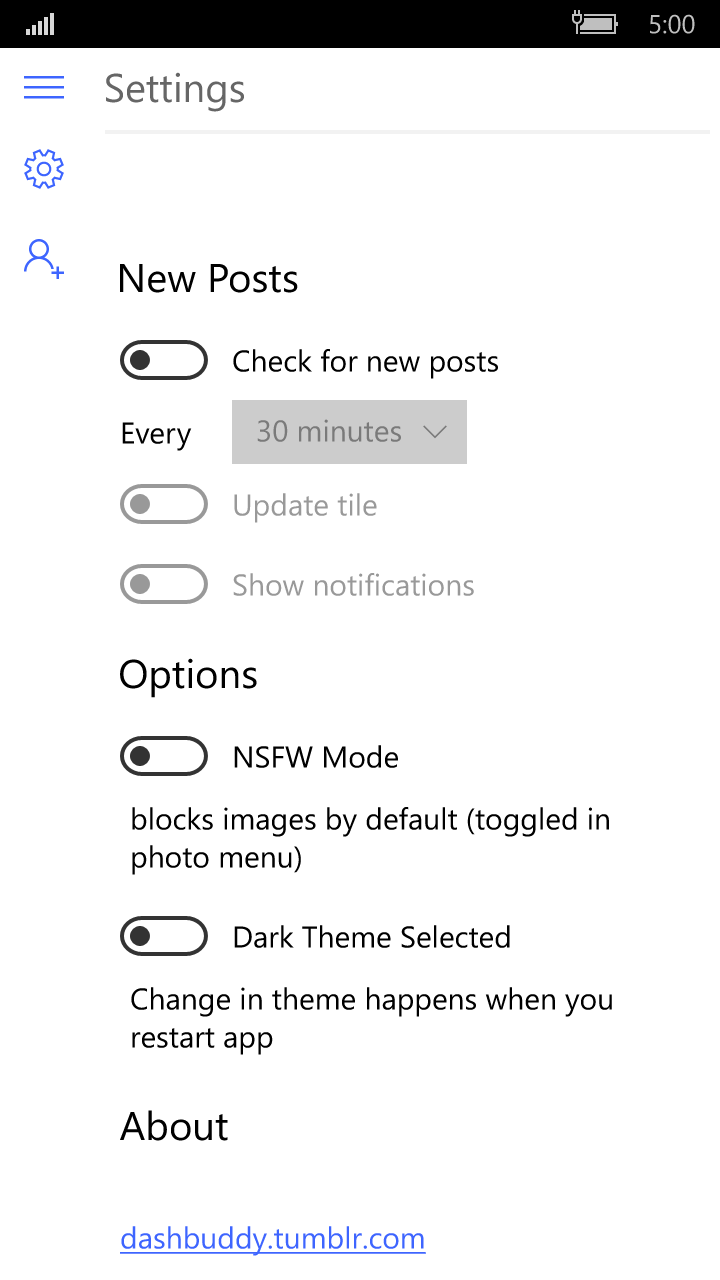Turn on NSFW Mode toggle
Viewport: 720px width, 1280px height.
click(164, 756)
